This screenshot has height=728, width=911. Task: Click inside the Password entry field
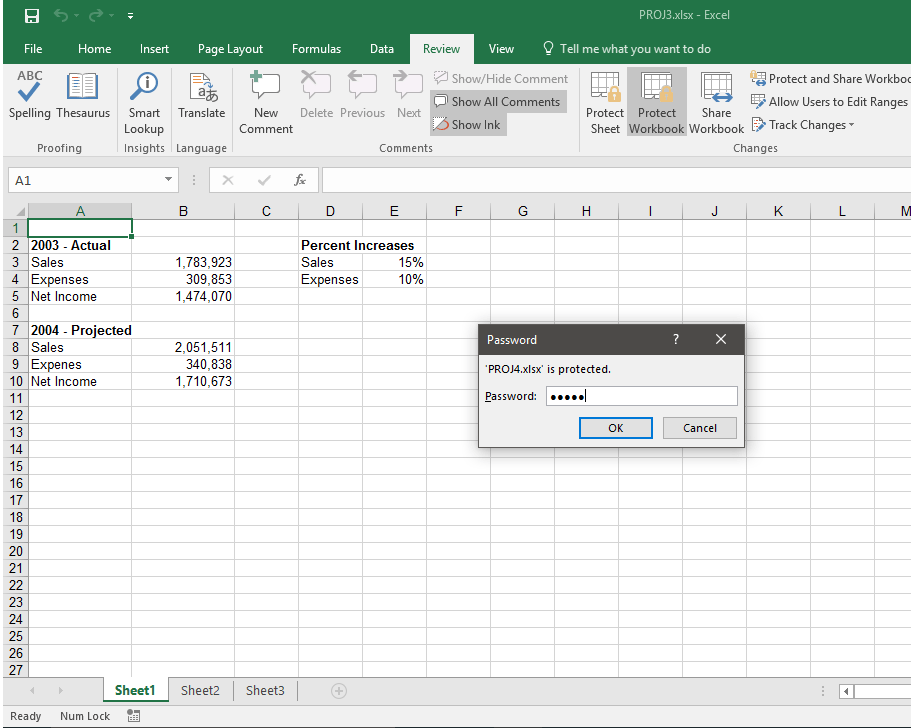pyautogui.click(x=641, y=396)
